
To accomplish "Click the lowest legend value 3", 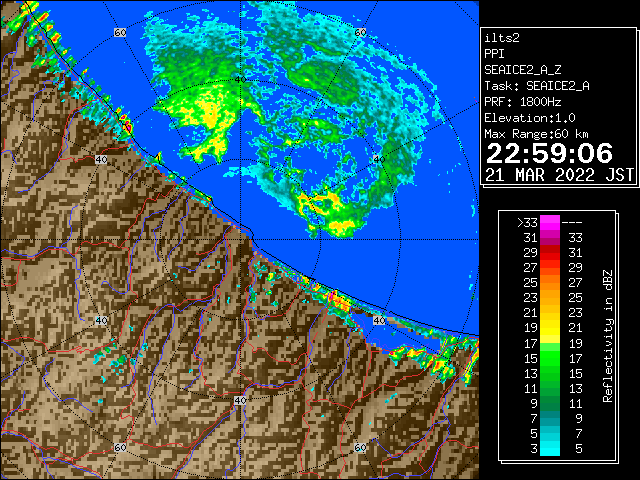I will click(534, 449).
